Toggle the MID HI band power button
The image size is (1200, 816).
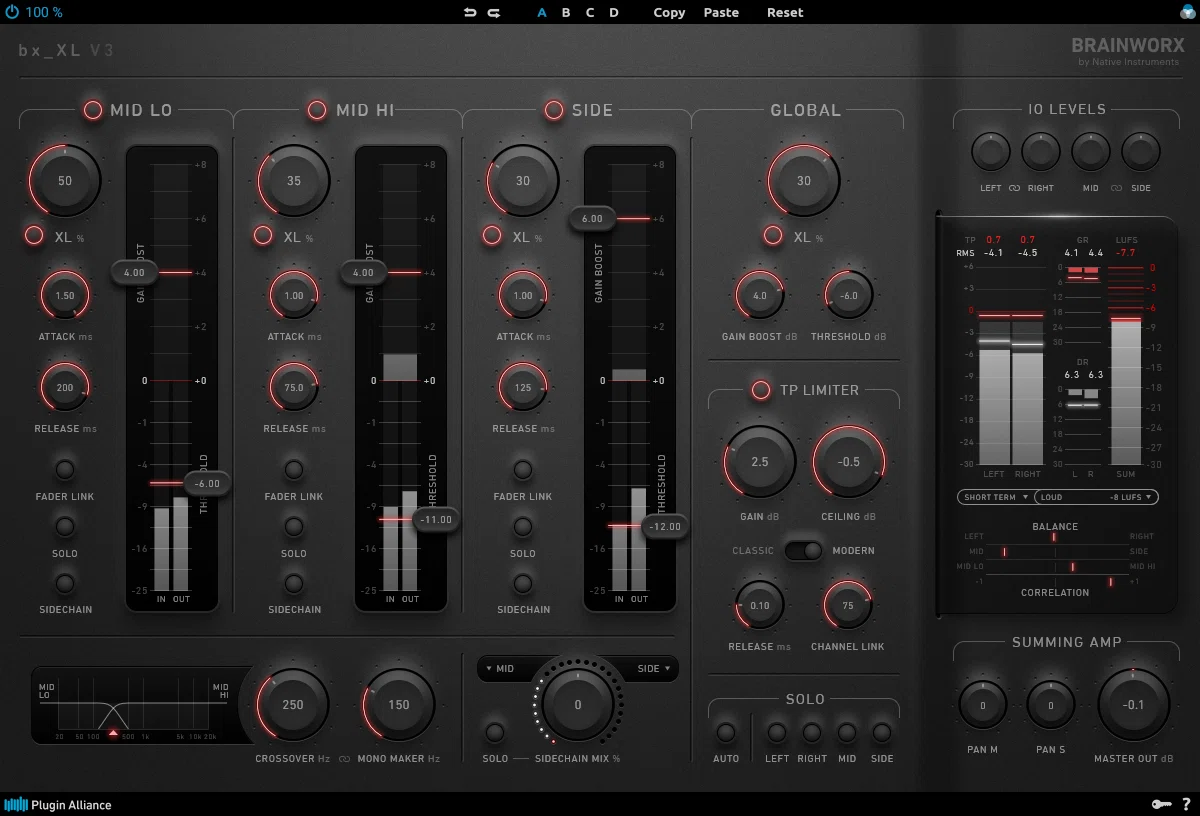(x=317, y=110)
